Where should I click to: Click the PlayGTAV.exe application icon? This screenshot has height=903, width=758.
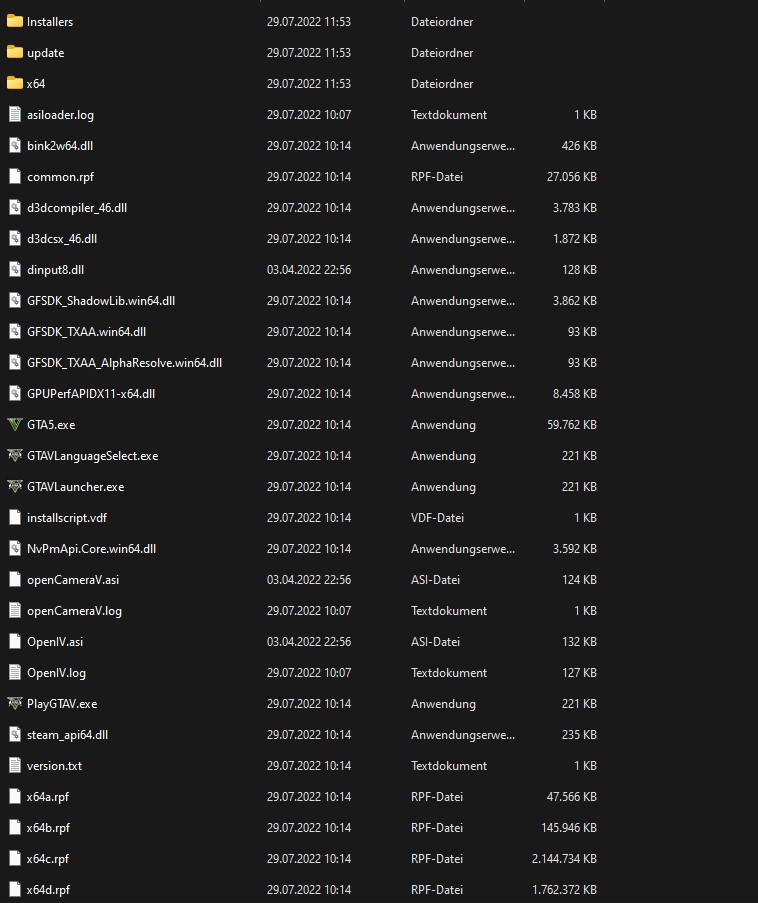click(15, 704)
